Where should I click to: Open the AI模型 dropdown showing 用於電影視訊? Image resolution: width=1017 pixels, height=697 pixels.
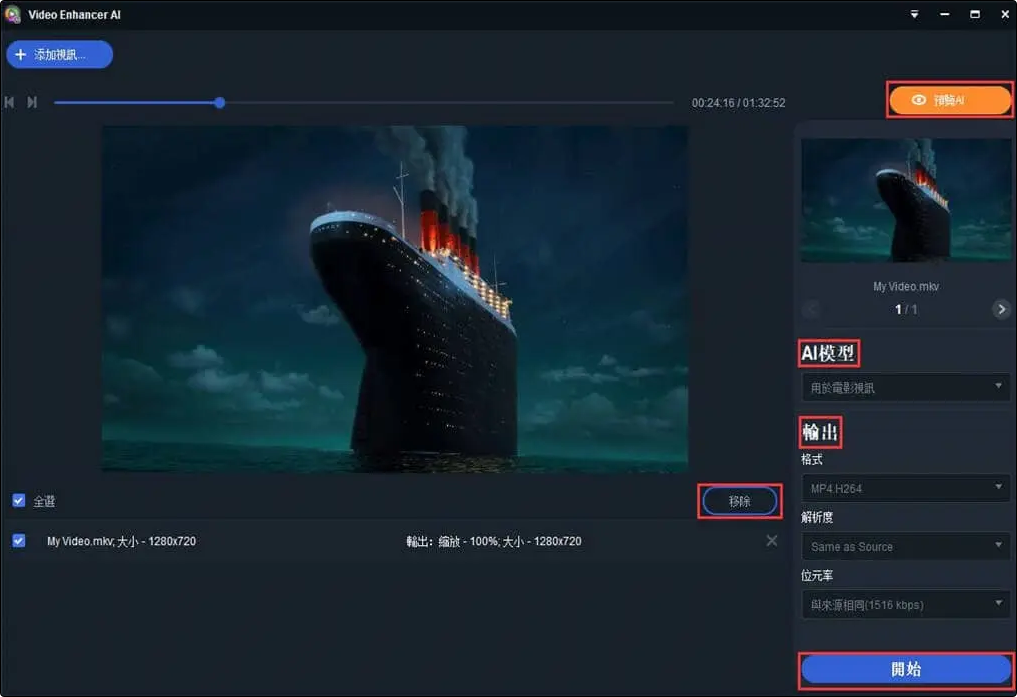905,387
